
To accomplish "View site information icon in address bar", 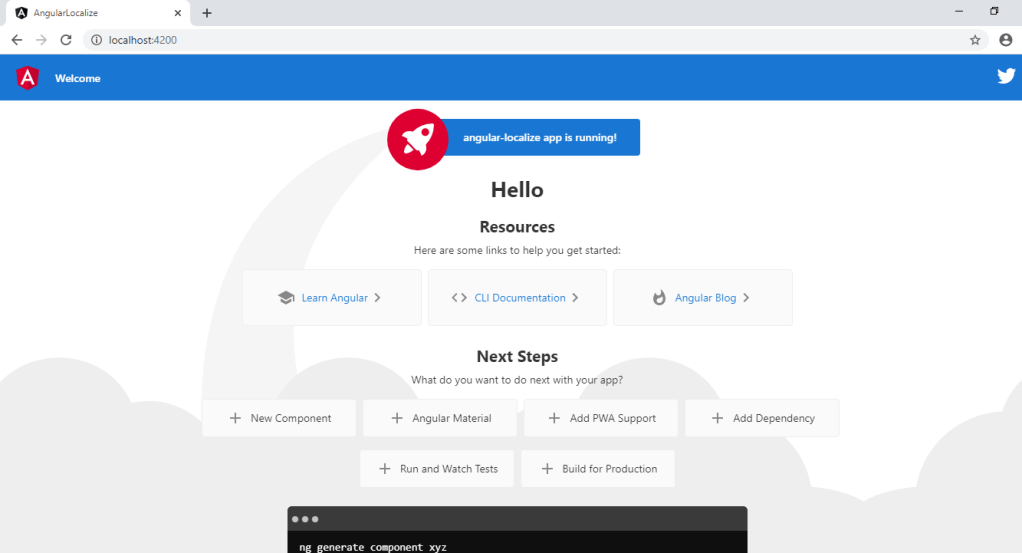I will coord(97,40).
